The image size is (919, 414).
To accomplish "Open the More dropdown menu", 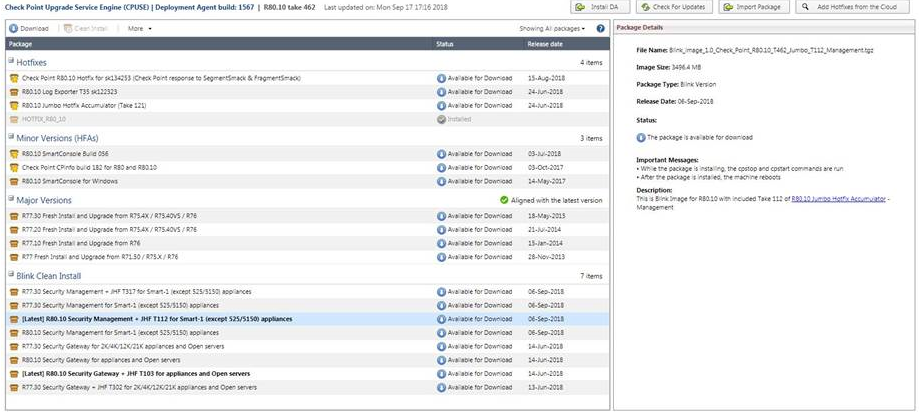I will (x=139, y=28).
